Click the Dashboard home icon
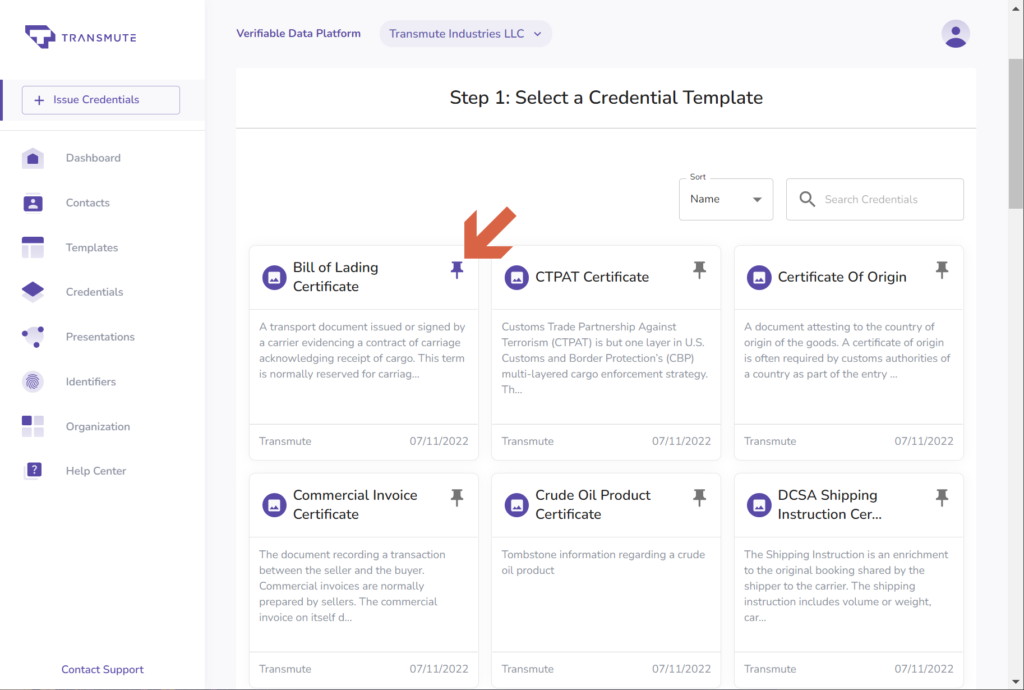The height and width of the screenshot is (690, 1024). pos(33,158)
